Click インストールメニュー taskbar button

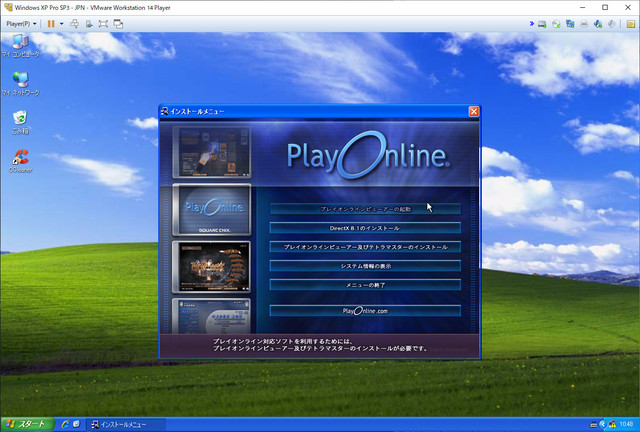pos(126,425)
